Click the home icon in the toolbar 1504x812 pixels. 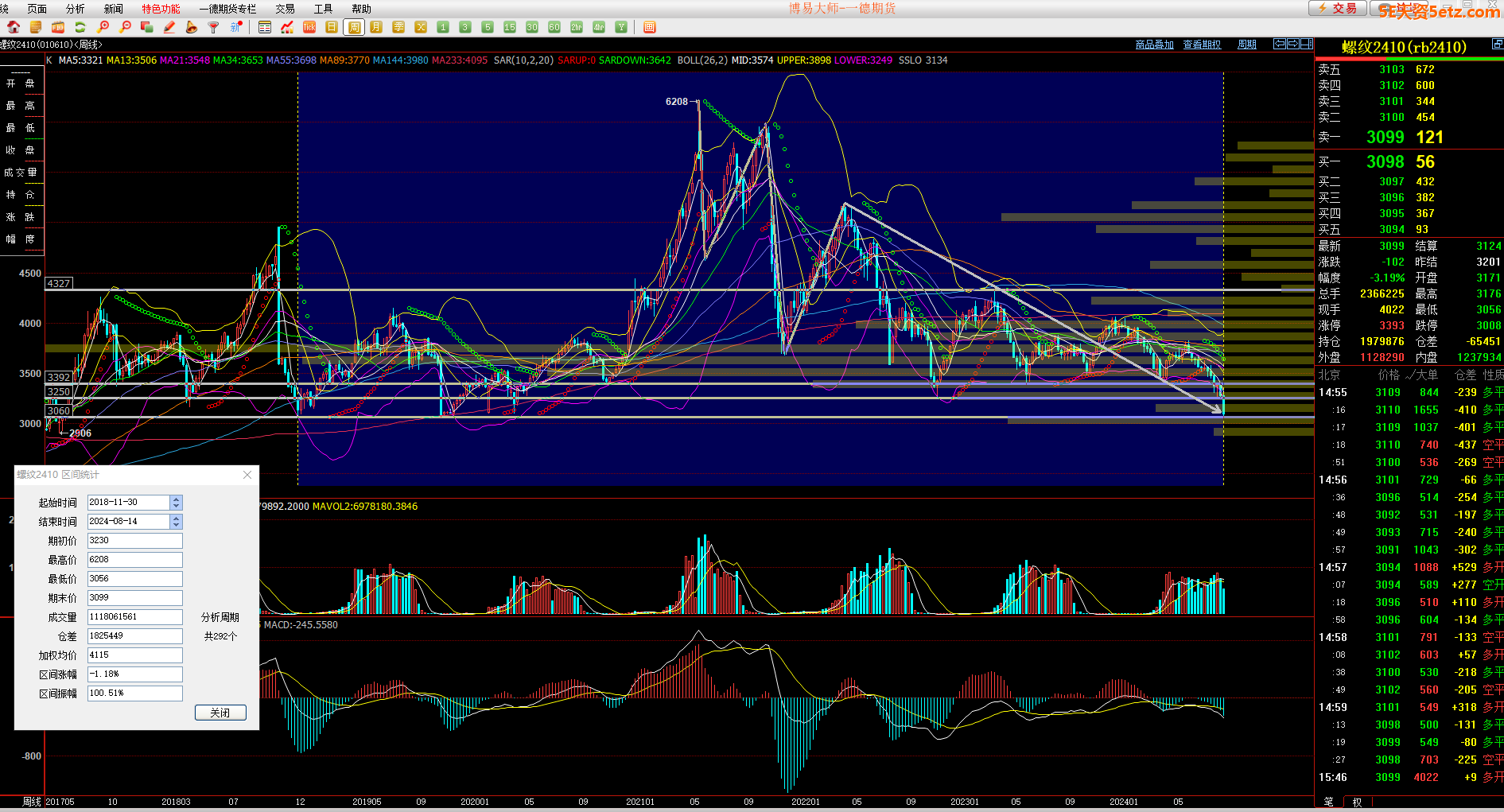pos(14,27)
